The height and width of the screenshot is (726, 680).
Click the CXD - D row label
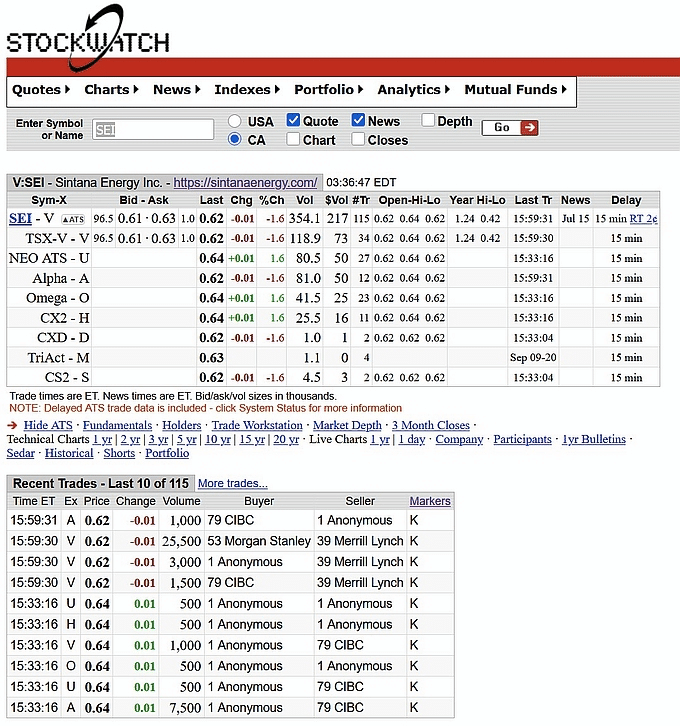[63, 338]
